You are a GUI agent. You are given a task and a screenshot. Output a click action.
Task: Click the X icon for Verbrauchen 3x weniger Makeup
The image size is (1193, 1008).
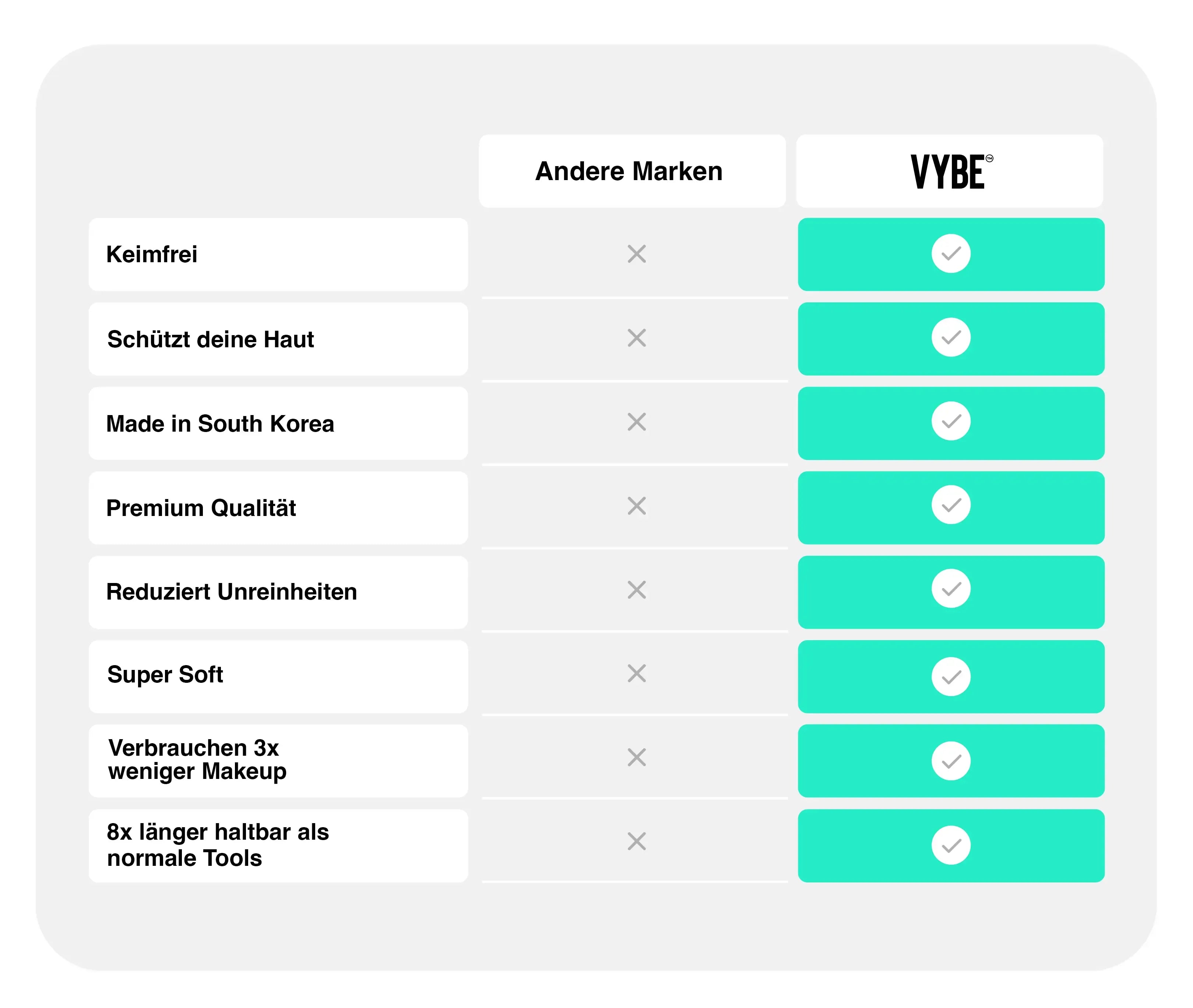click(637, 757)
